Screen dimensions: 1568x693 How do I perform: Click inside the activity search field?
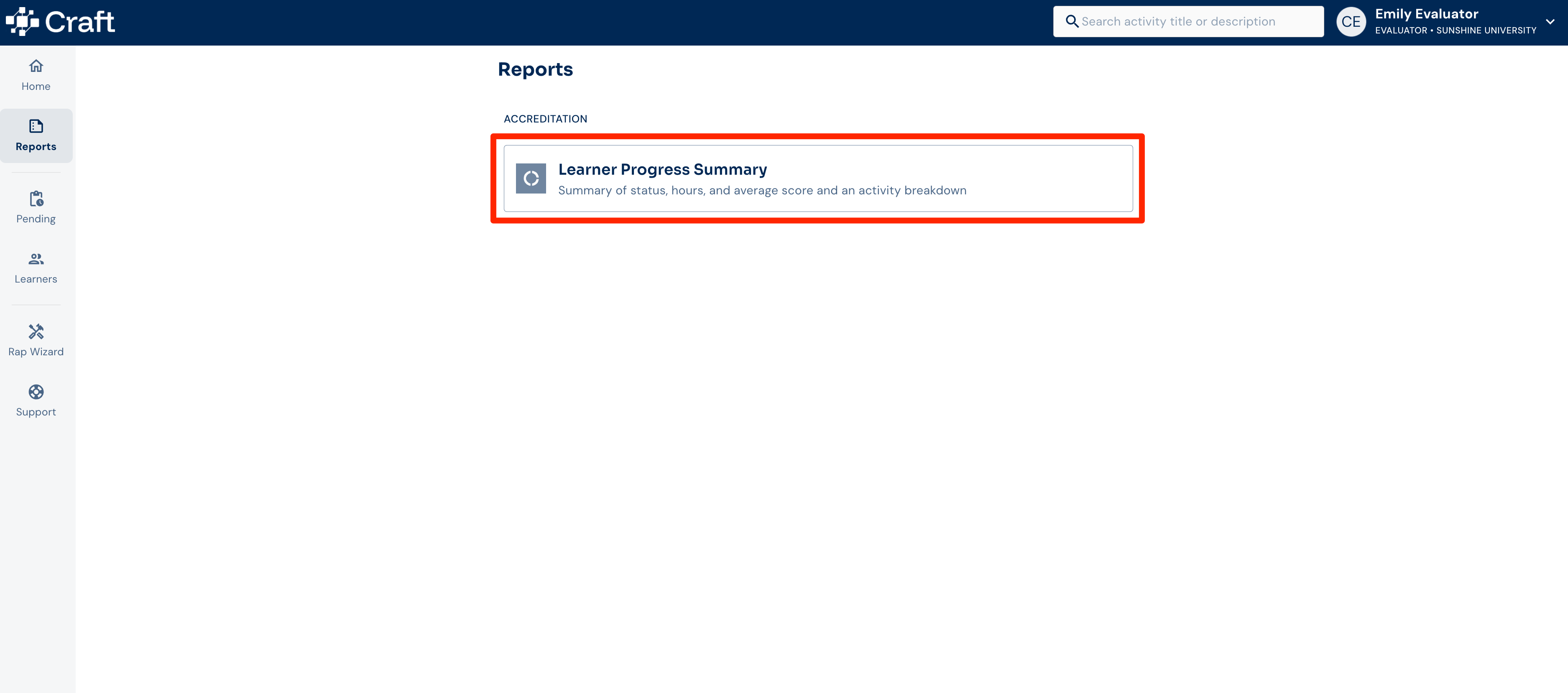(x=1187, y=20)
